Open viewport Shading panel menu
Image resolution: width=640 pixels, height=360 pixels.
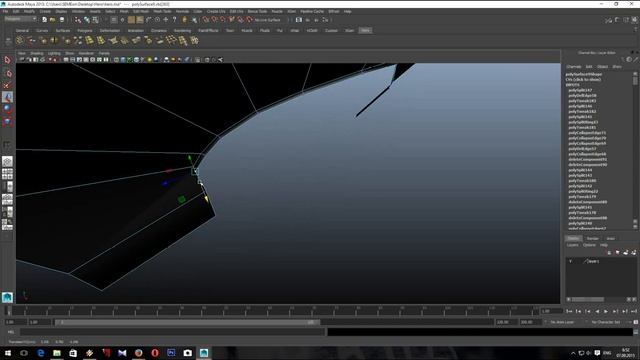tap(36, 53)
